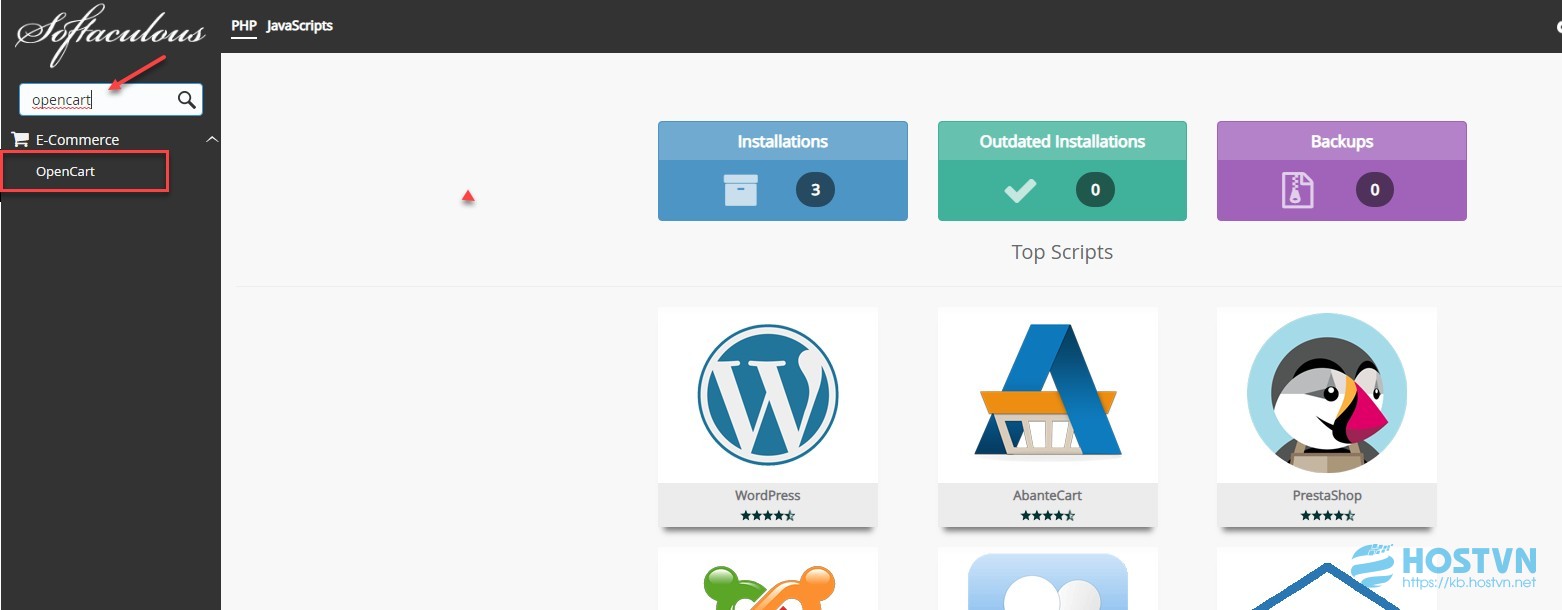Viewport: 1562px width, 610px height.
Task: Open the PrestaShop script logo
Action: coord(1327,393)
